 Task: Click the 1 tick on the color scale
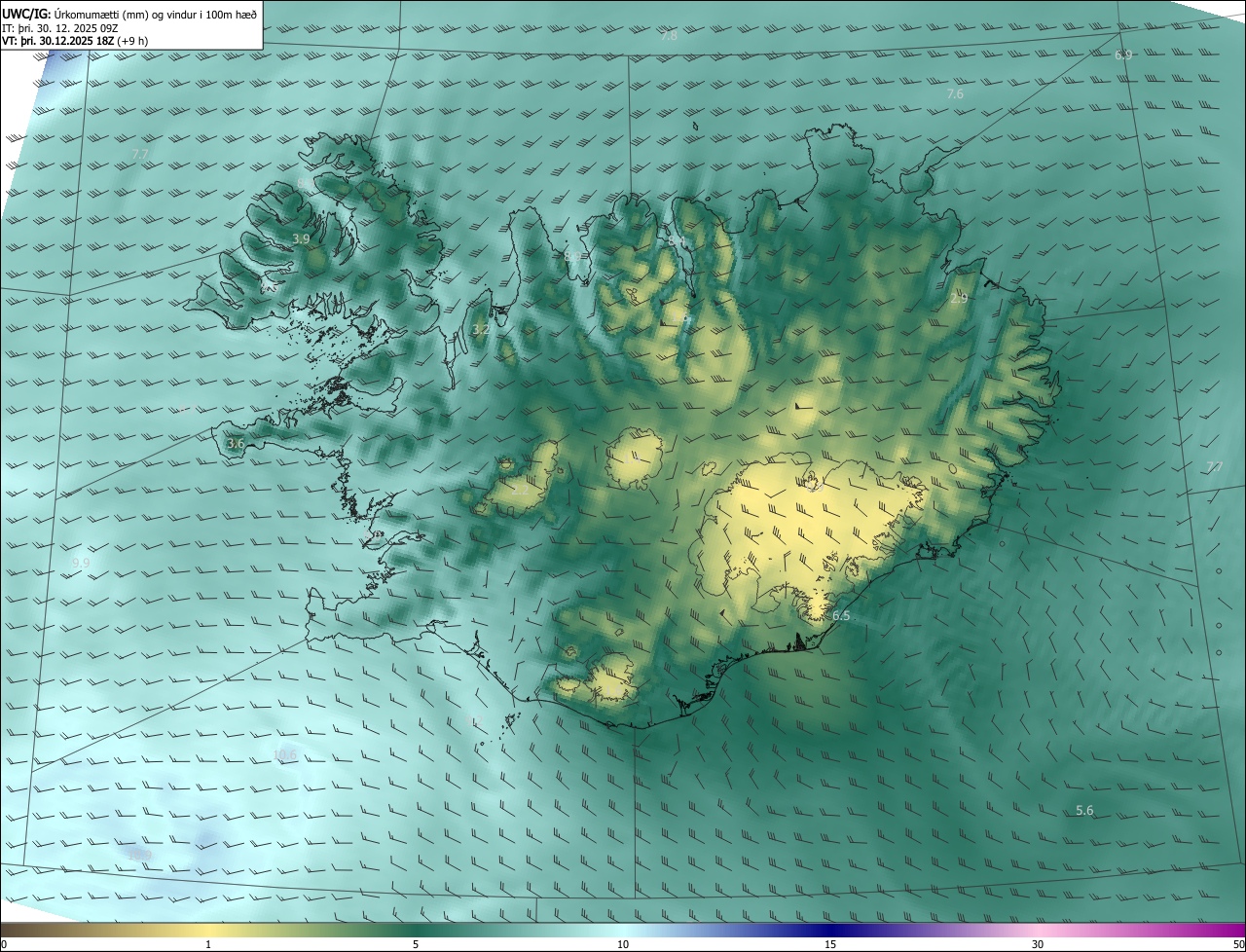(208, 945)
